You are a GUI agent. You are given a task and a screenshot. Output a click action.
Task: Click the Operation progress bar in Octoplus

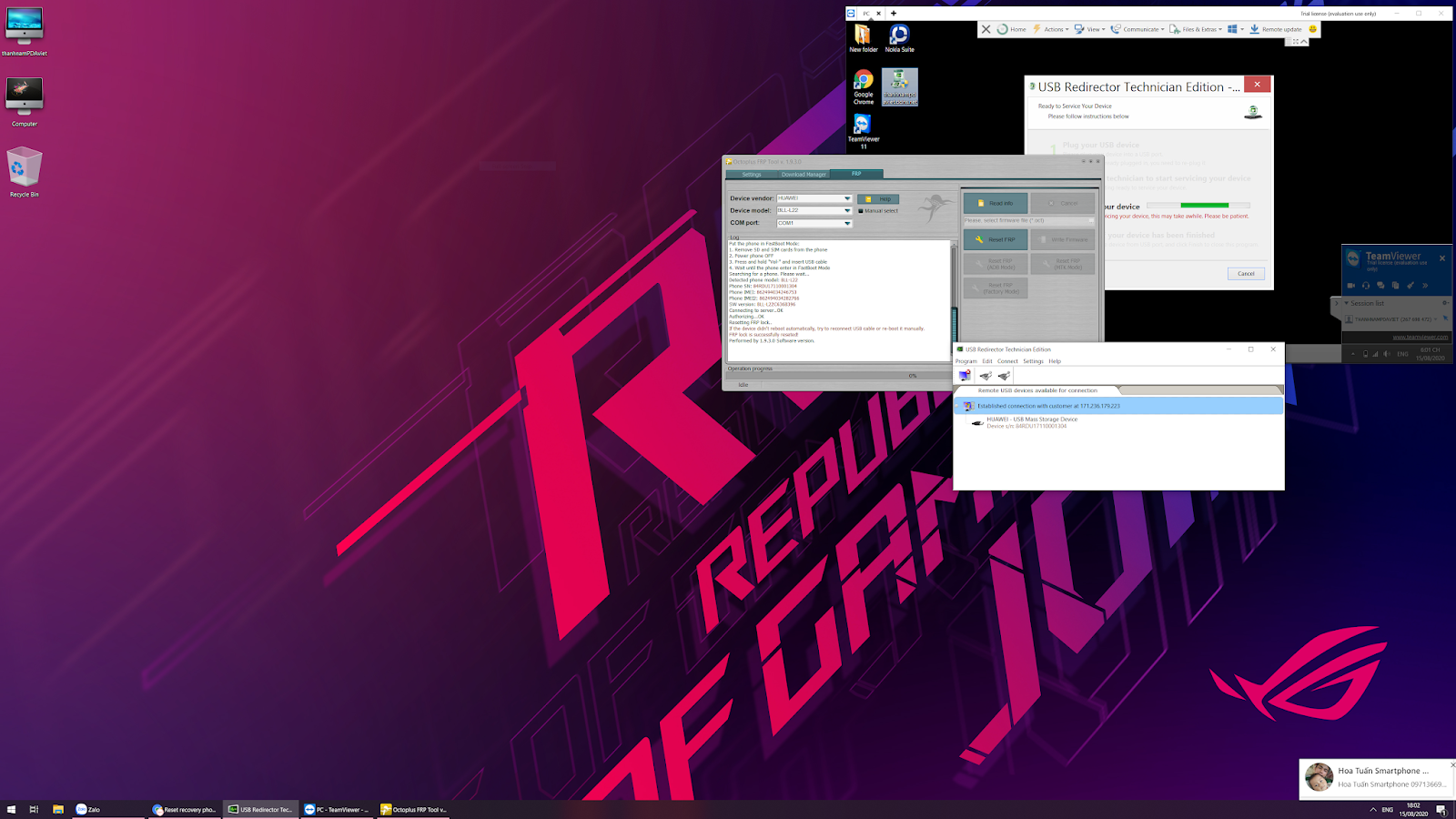(837, 376)
